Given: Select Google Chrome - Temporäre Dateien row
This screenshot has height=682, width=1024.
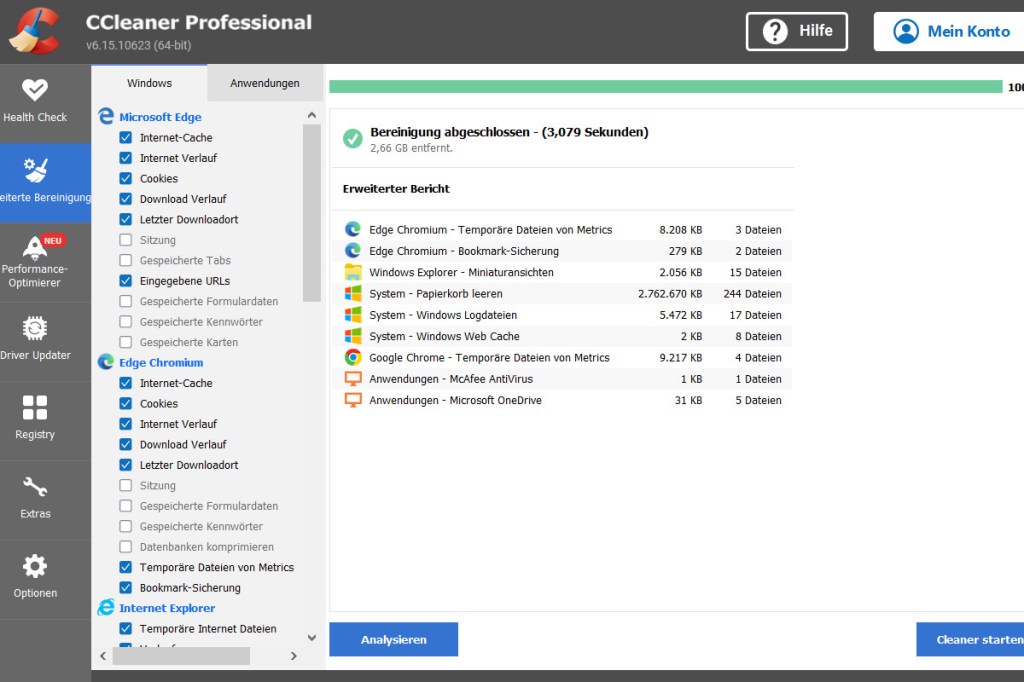Looking at the screenshot, I should click(x=562, y=357).
